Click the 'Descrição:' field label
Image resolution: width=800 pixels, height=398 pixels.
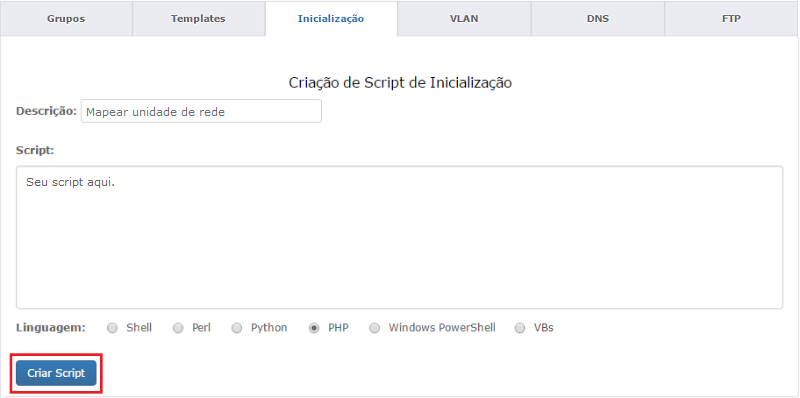coord(46,111)
